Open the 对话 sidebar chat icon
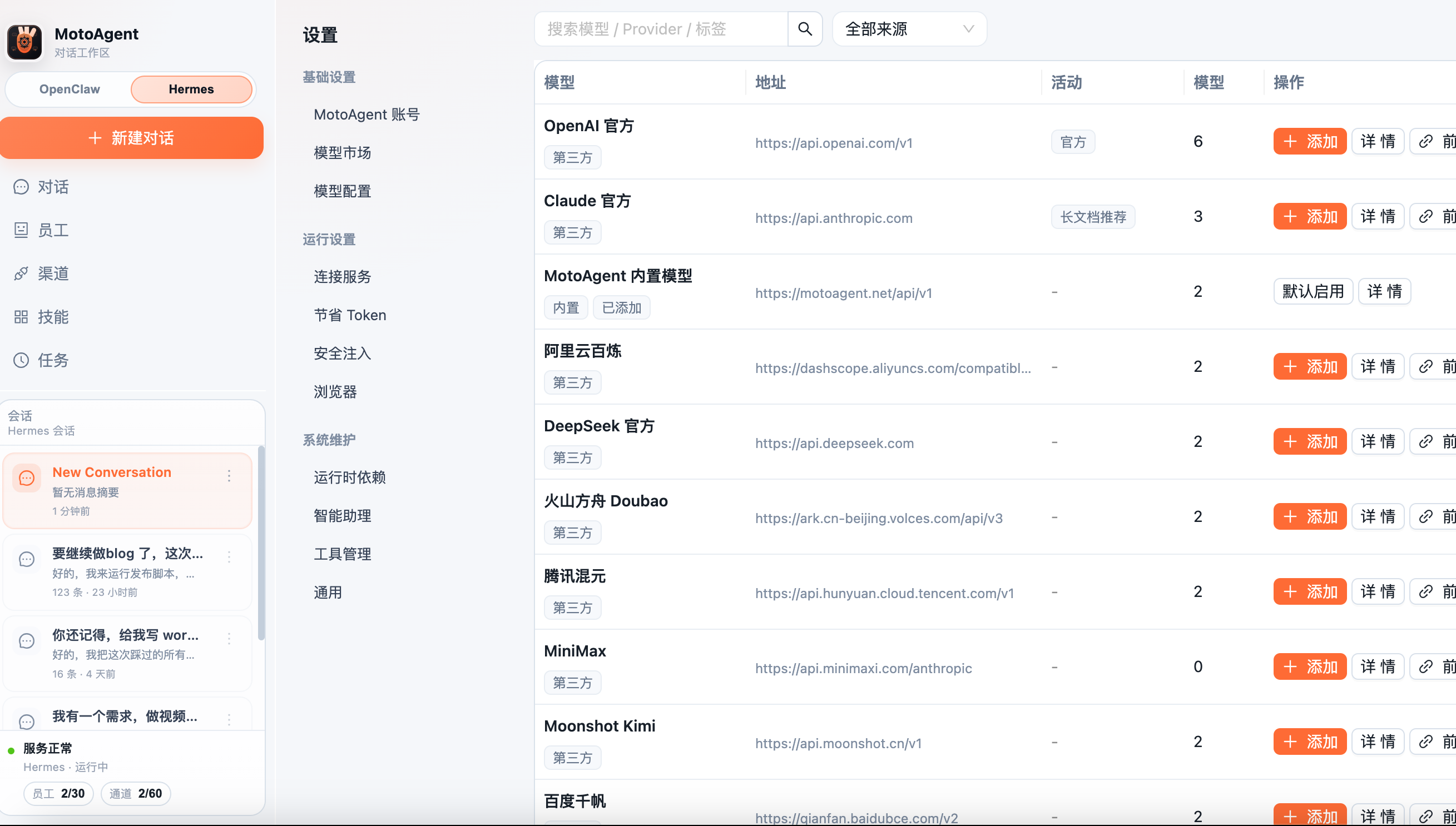Screen dimensions: 1456x826 point(21,187)
